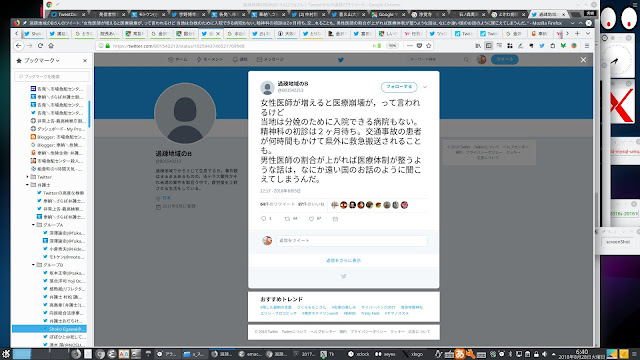The width and height of the screenshot is (640, 360).
Task: Go back with Firefox's back arrow
Action: coord(19,46)
